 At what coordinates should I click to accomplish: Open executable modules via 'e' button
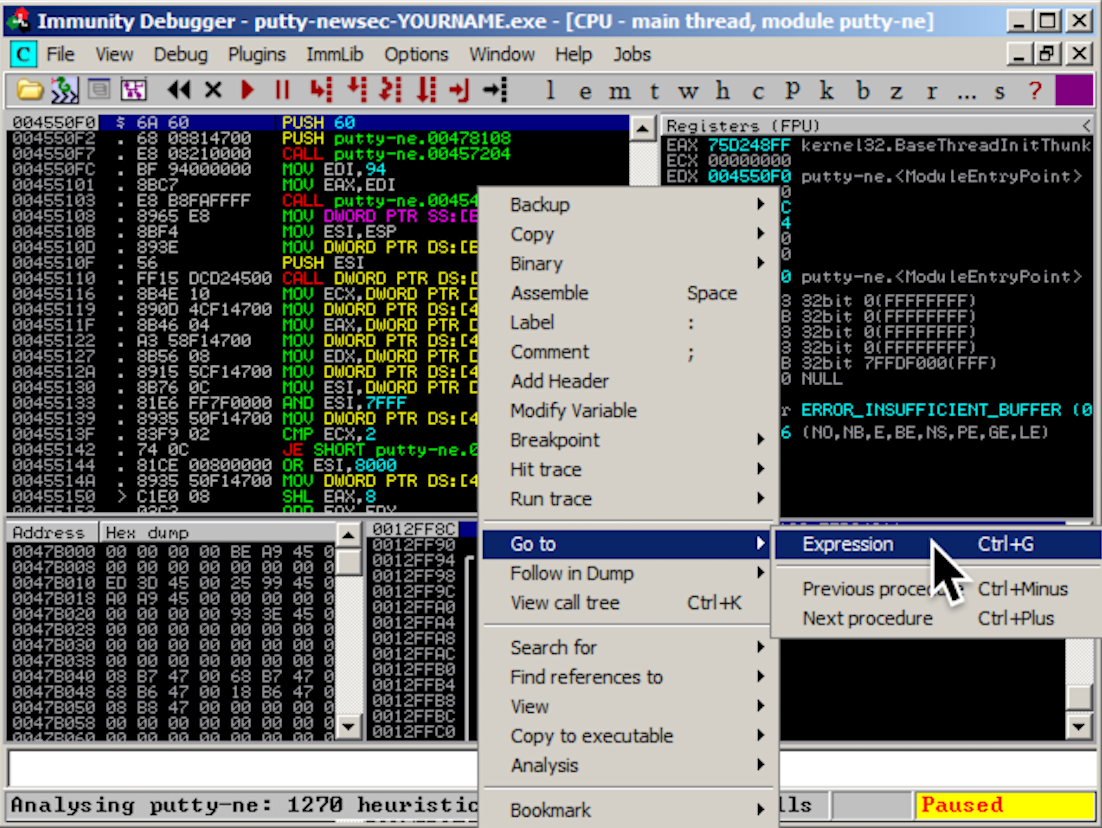[x=585, y=91]
